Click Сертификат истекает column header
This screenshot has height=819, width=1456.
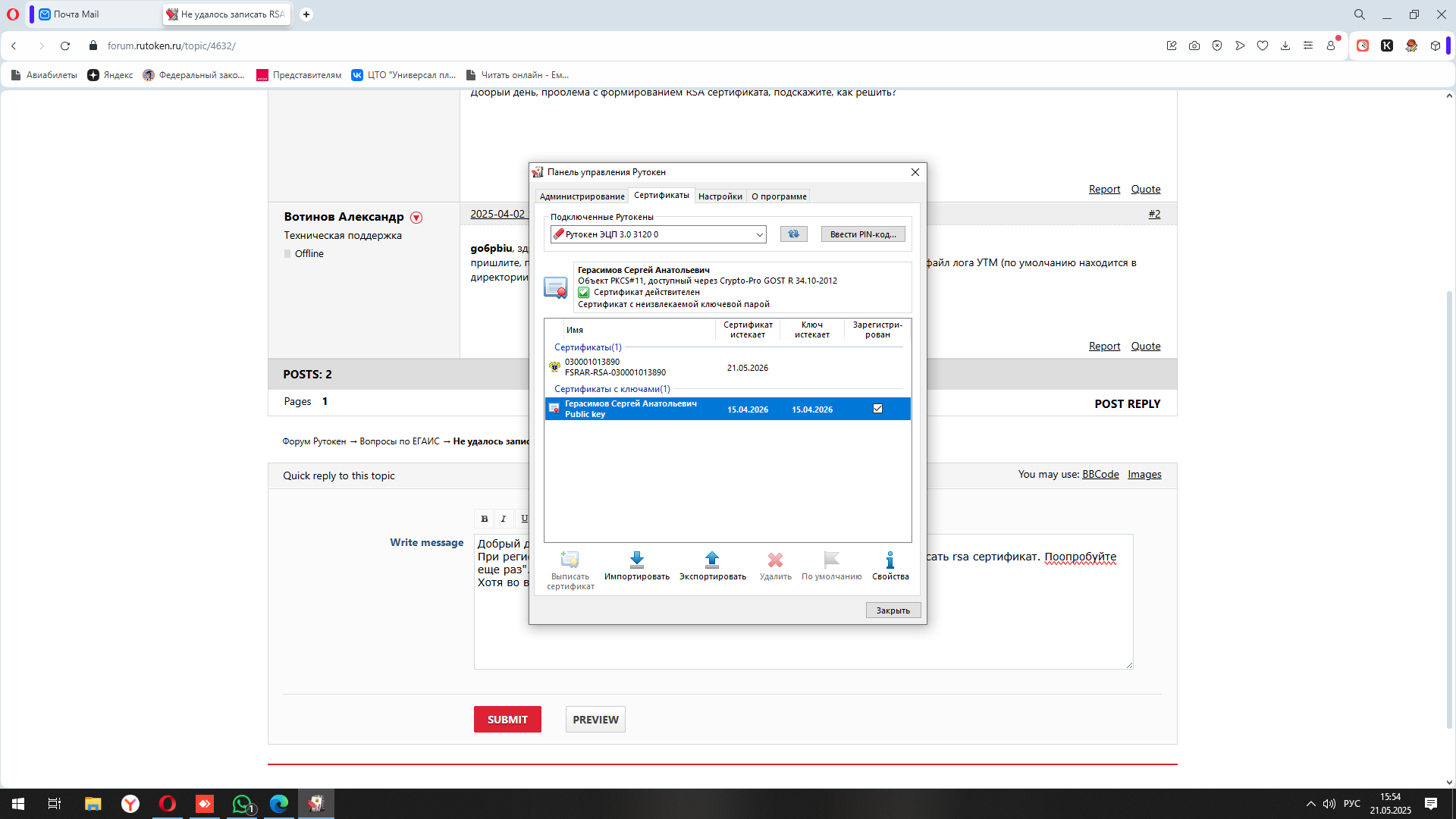point(748,330)
